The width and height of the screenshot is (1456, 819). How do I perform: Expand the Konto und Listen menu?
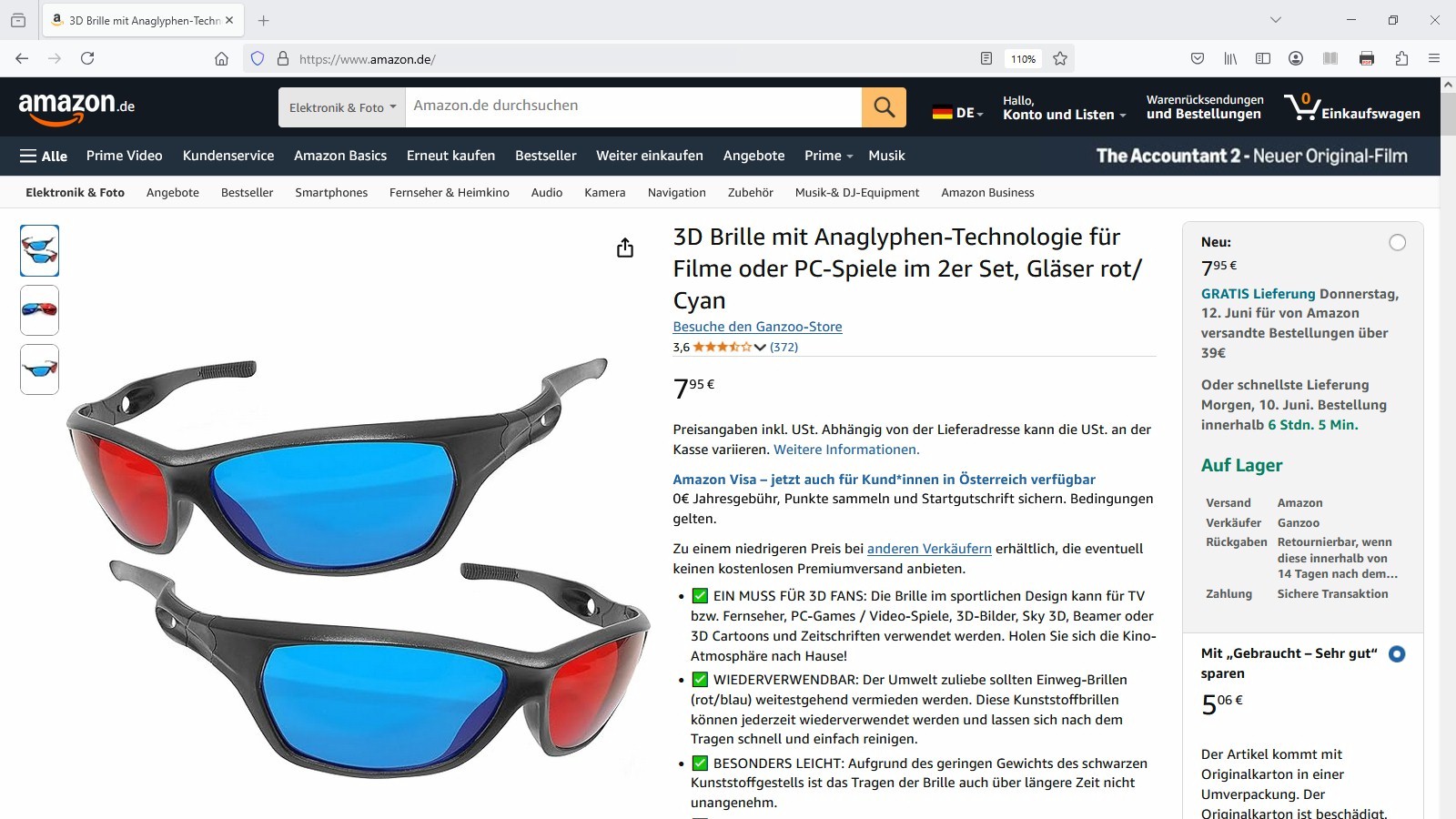point(1064,107)
